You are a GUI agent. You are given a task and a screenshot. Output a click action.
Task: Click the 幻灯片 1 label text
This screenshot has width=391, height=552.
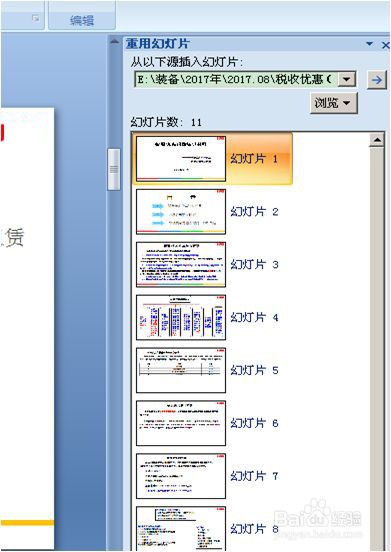(x=254, y=159)
